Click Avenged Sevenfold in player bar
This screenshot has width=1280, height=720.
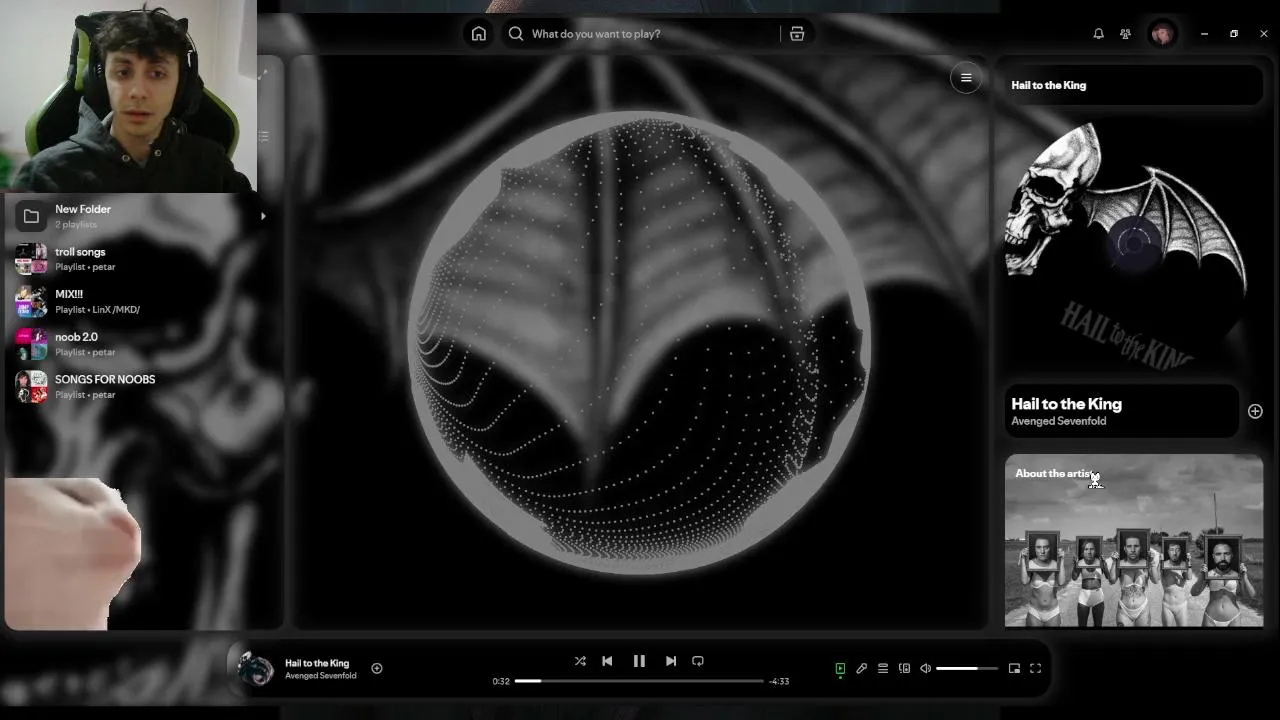tap(320, 676)
